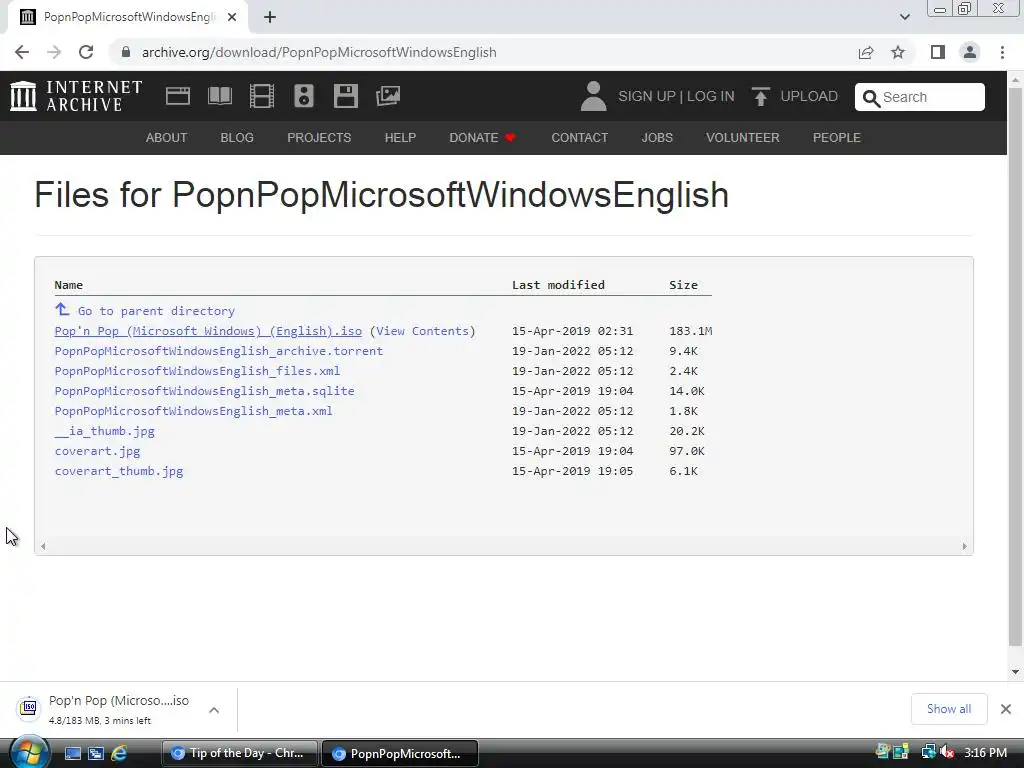This screenshot has height=768, width=1024.
Task: Click the Chrome forward arrow
Action: (x=54, y=52)
